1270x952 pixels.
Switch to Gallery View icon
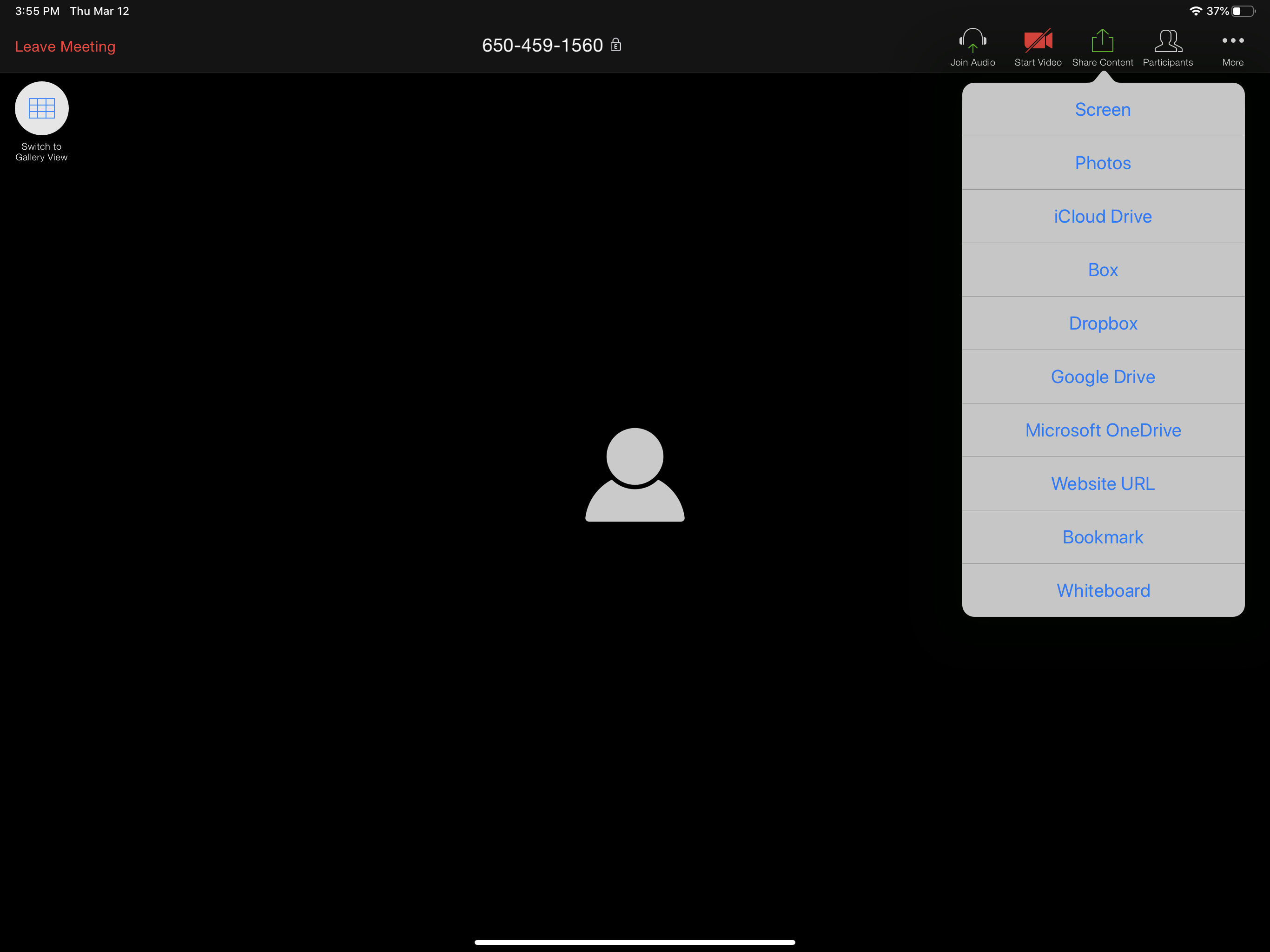pyautogui.click(x=42, y=108)
